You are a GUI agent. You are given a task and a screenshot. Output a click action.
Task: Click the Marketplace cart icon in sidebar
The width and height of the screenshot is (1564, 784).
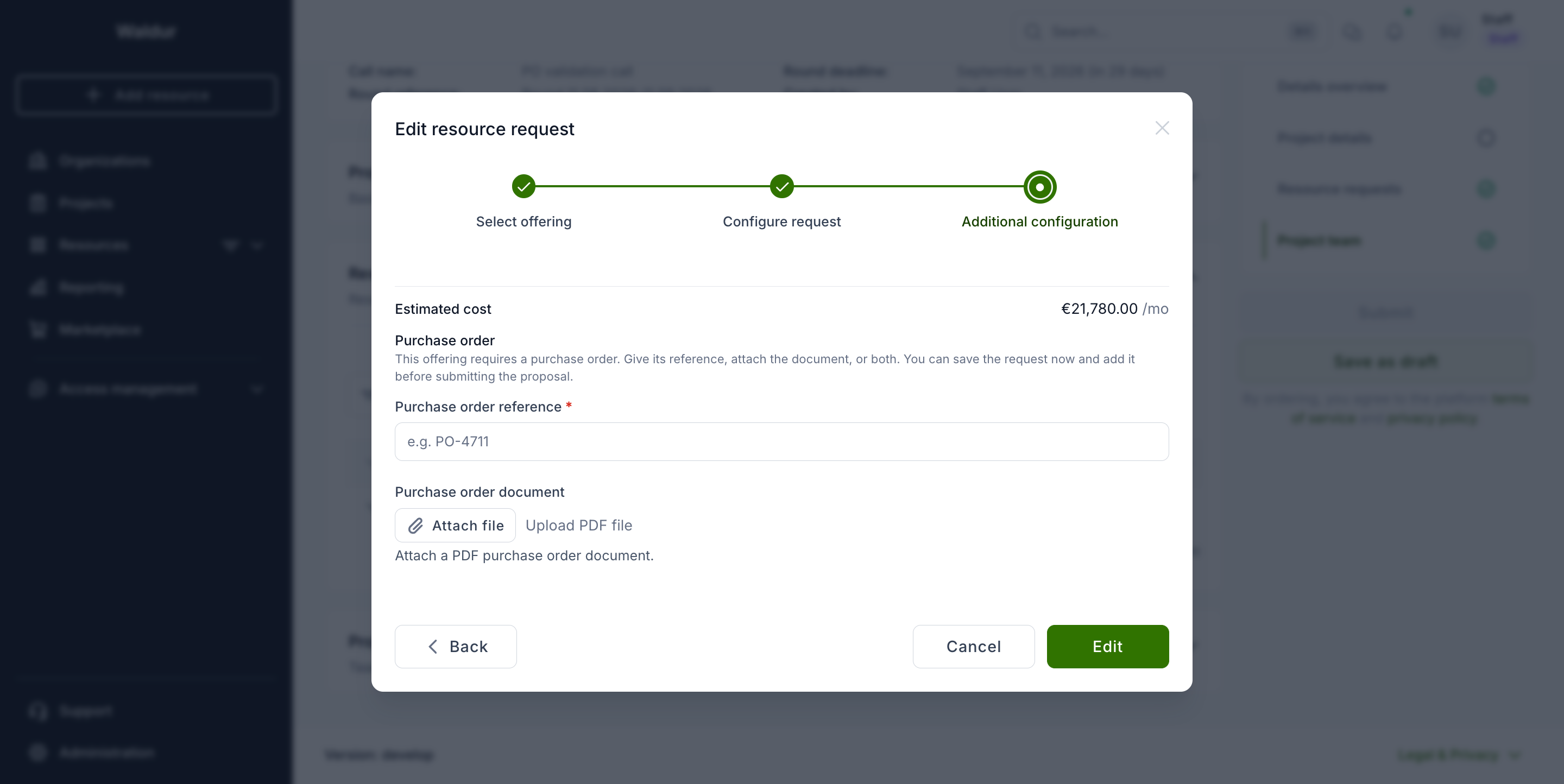pos(37,330)
